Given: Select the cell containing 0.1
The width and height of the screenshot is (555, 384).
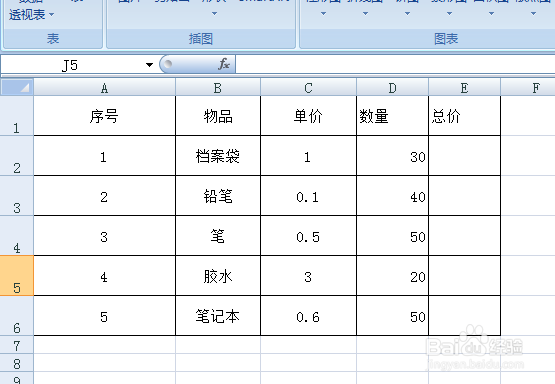Looking at the screenshot, I should coord(308,196).
